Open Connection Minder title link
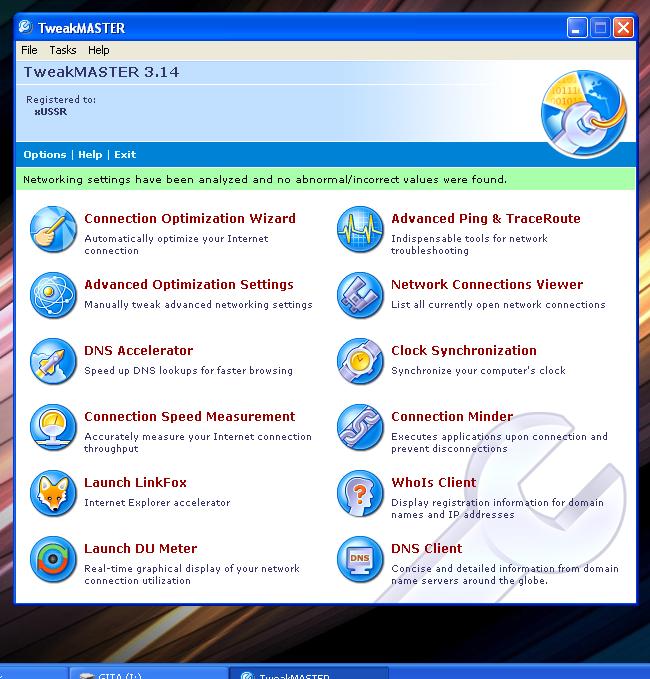This screenshot has width=650, height=679. (x=452, y=417)
